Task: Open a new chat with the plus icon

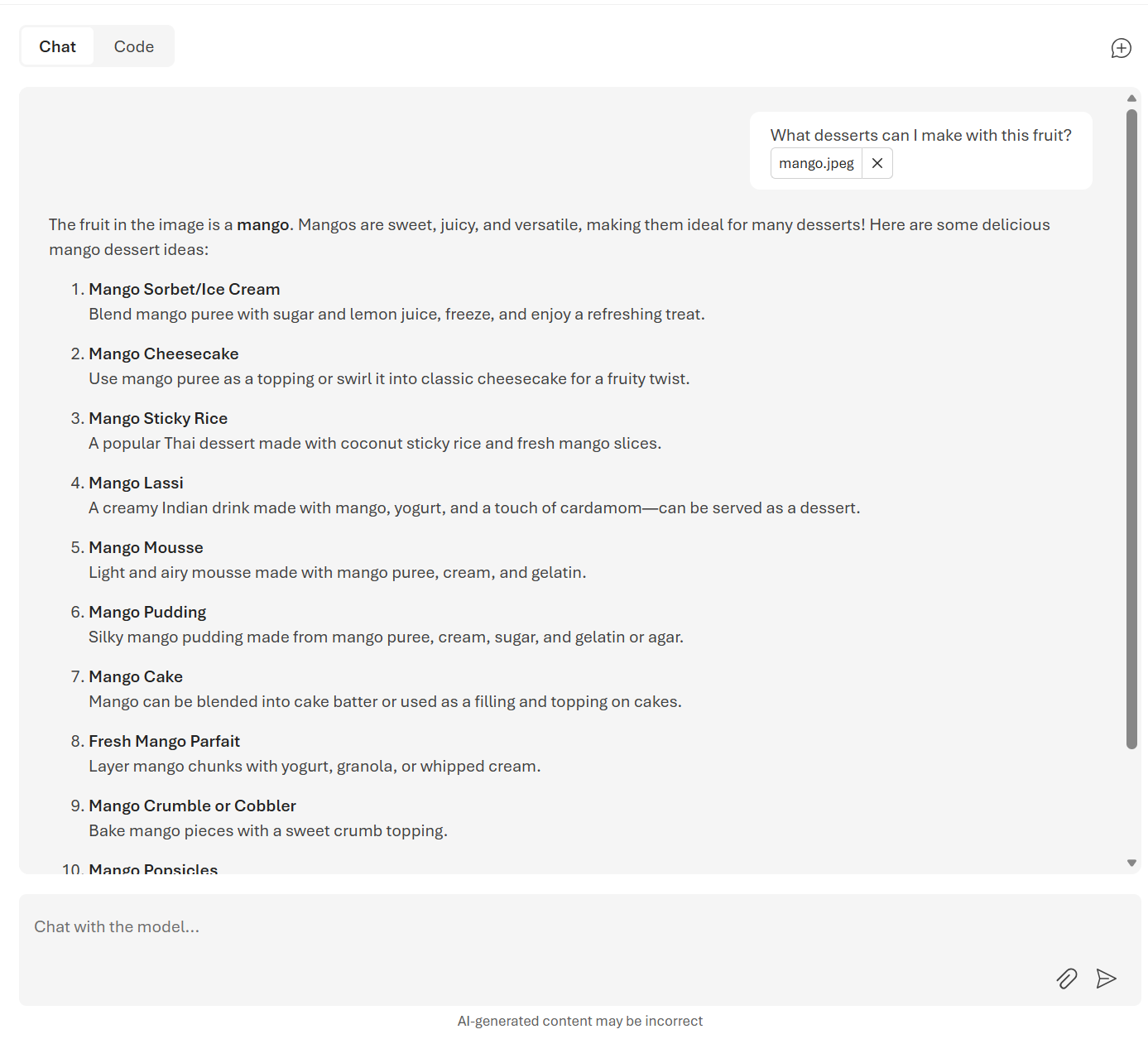Action: tap(1122, 48)
